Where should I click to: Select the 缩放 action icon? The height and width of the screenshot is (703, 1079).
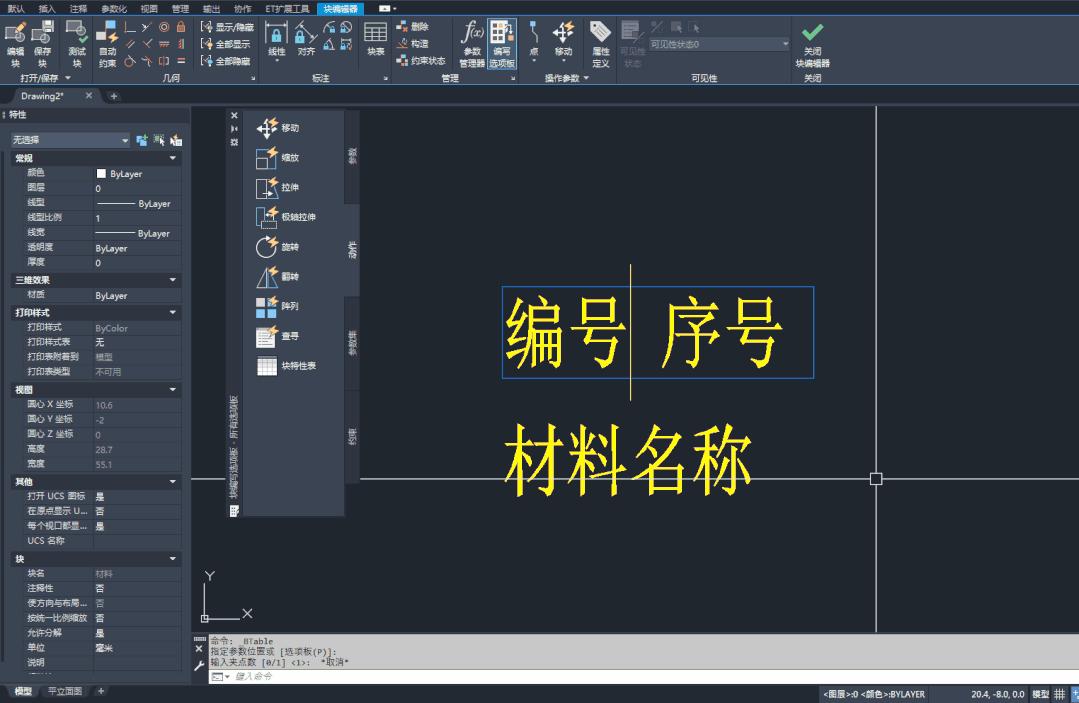(x=283, y=158)
